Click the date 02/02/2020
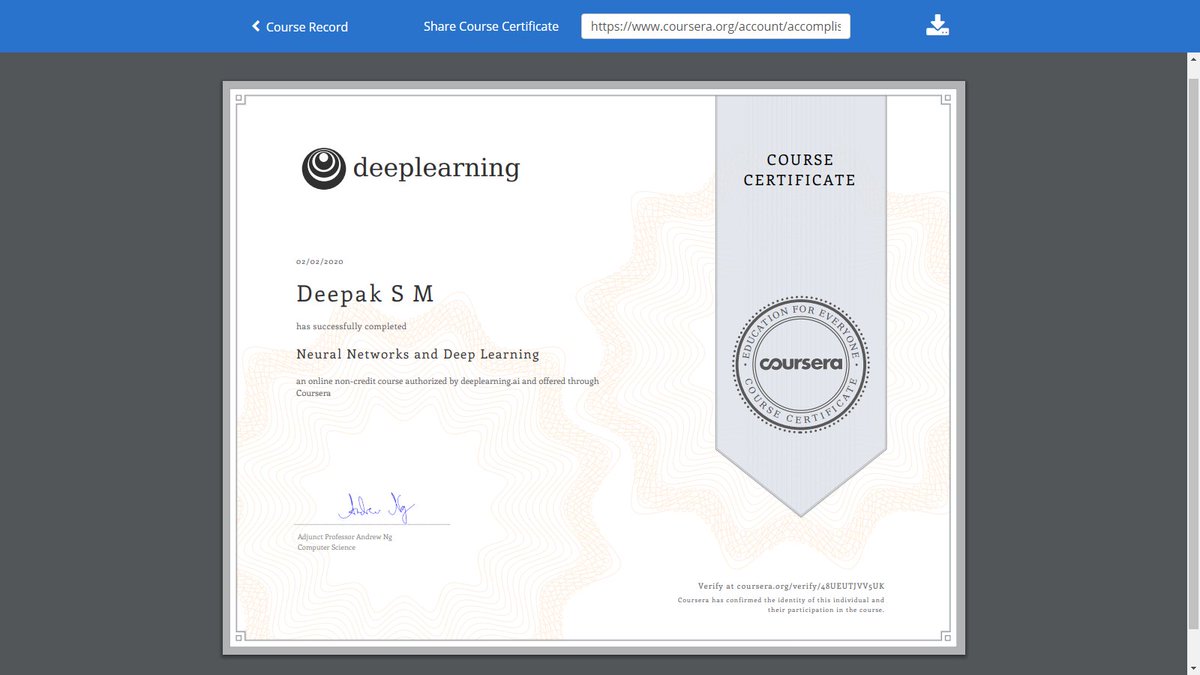This screenshot has width=1200, height=675. 320,262
